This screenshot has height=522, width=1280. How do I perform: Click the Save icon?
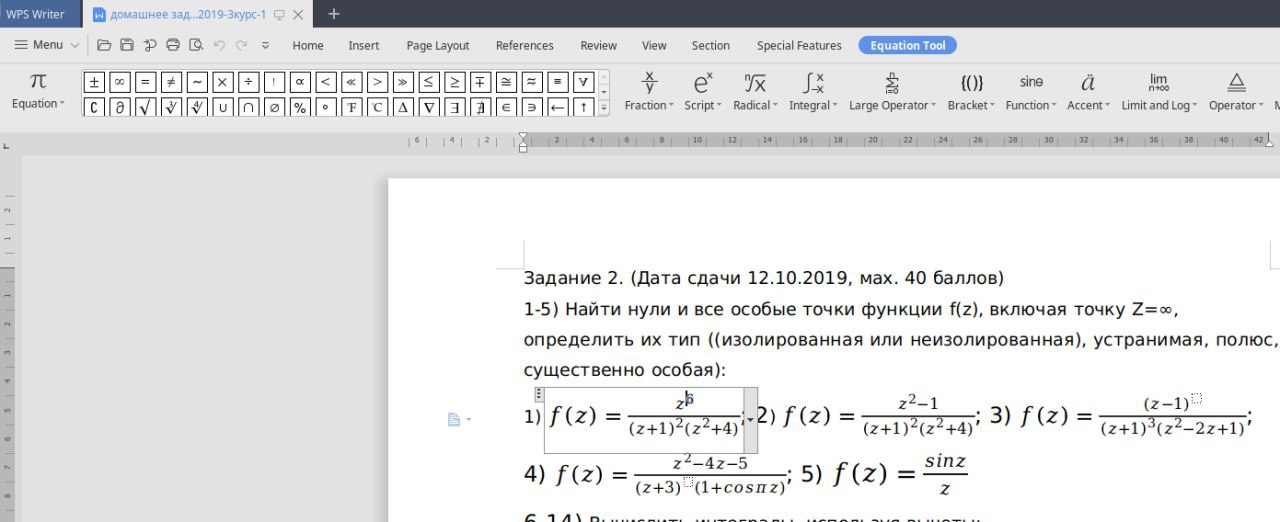pyautogui.click(x=127, y=45)
